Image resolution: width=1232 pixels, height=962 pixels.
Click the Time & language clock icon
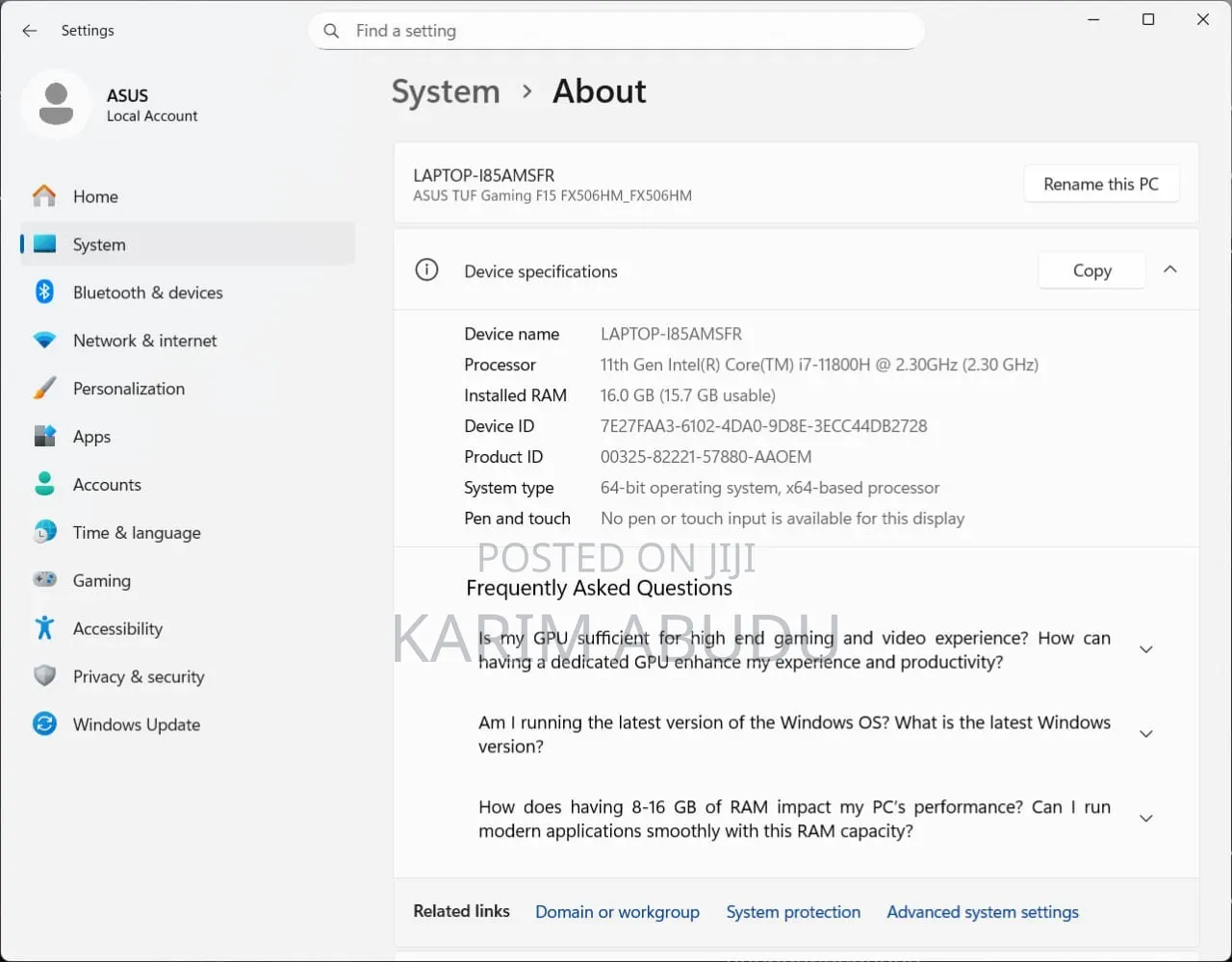tap(44, 532)
